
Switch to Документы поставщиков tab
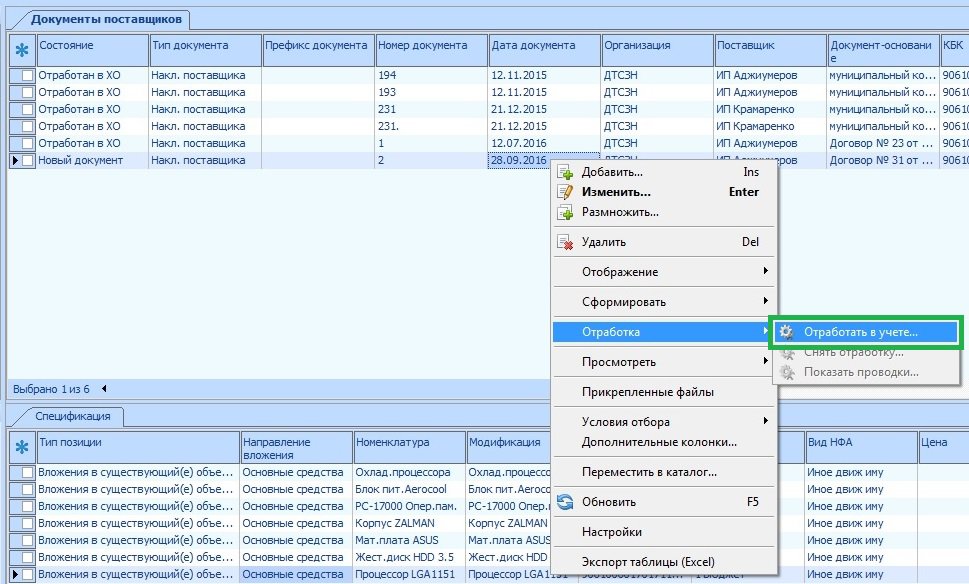pyautogui.click(x=106, y=19)
